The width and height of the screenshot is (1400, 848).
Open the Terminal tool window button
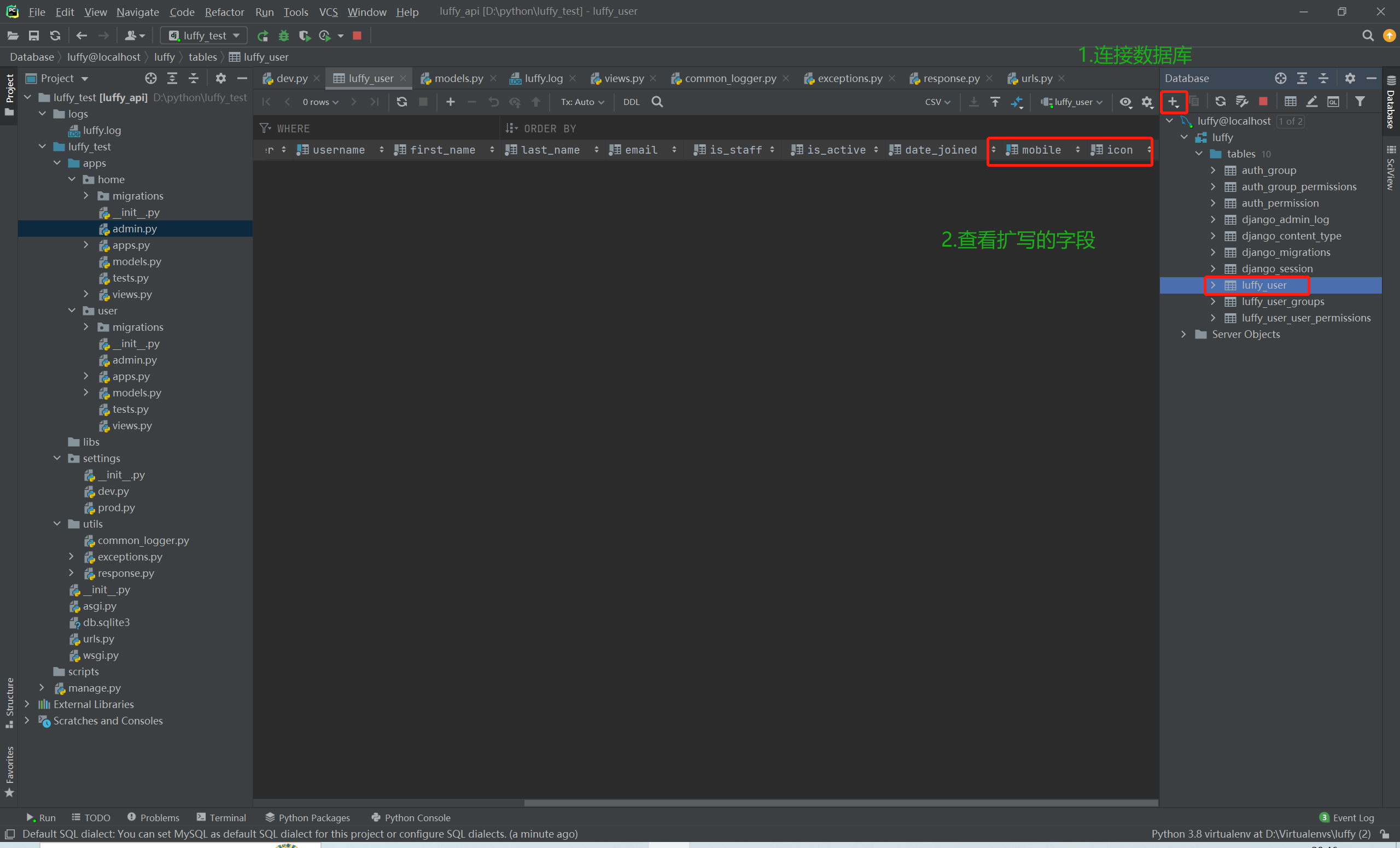click(221, 817)
